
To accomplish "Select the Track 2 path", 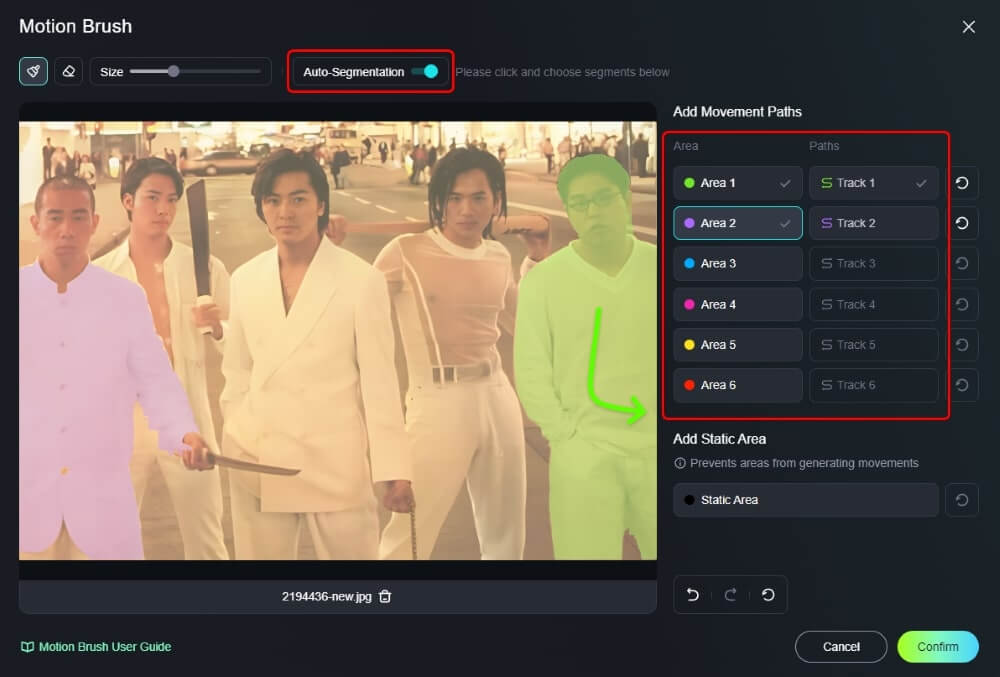I will [873, 223].
